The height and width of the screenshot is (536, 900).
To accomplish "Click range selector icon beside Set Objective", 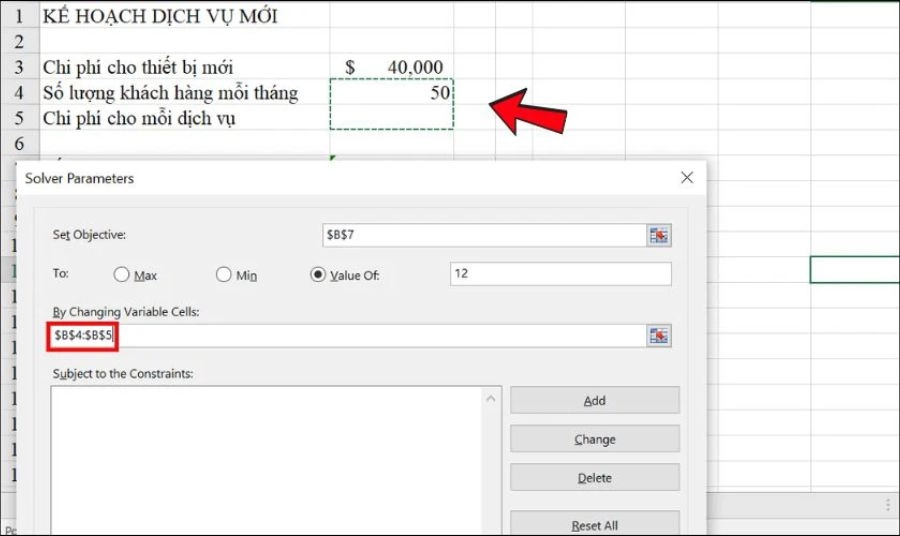I will click(x=658, y=236).
